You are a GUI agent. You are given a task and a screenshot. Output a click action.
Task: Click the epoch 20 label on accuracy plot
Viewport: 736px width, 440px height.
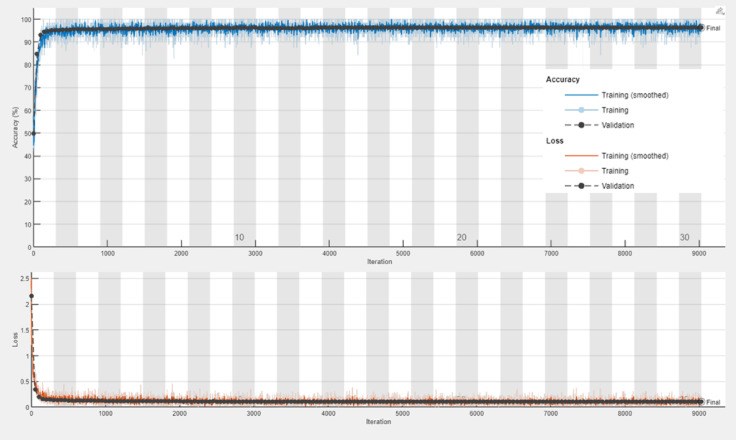(461, 238)
